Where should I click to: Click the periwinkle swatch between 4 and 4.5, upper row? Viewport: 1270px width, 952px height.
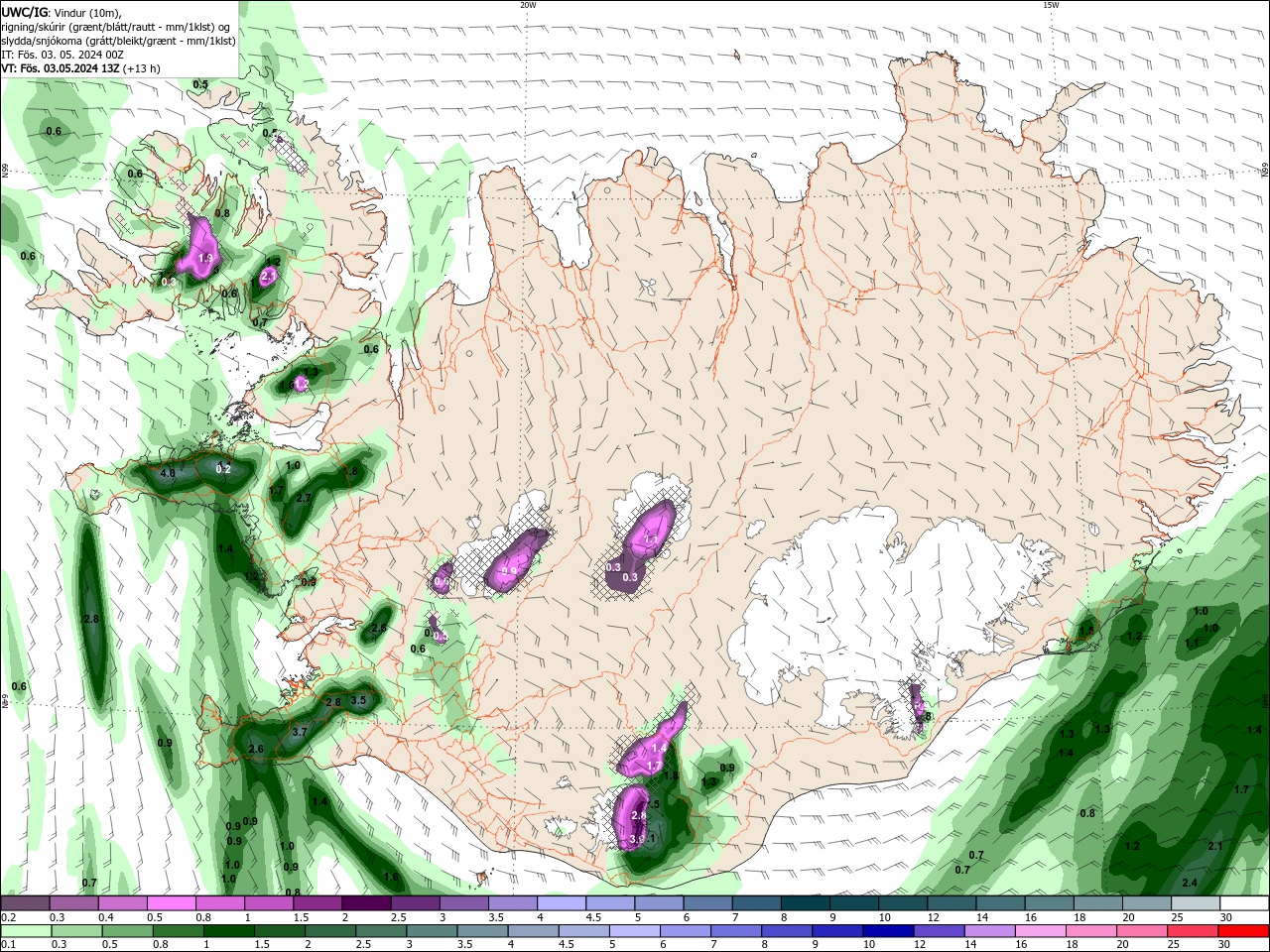562,903
